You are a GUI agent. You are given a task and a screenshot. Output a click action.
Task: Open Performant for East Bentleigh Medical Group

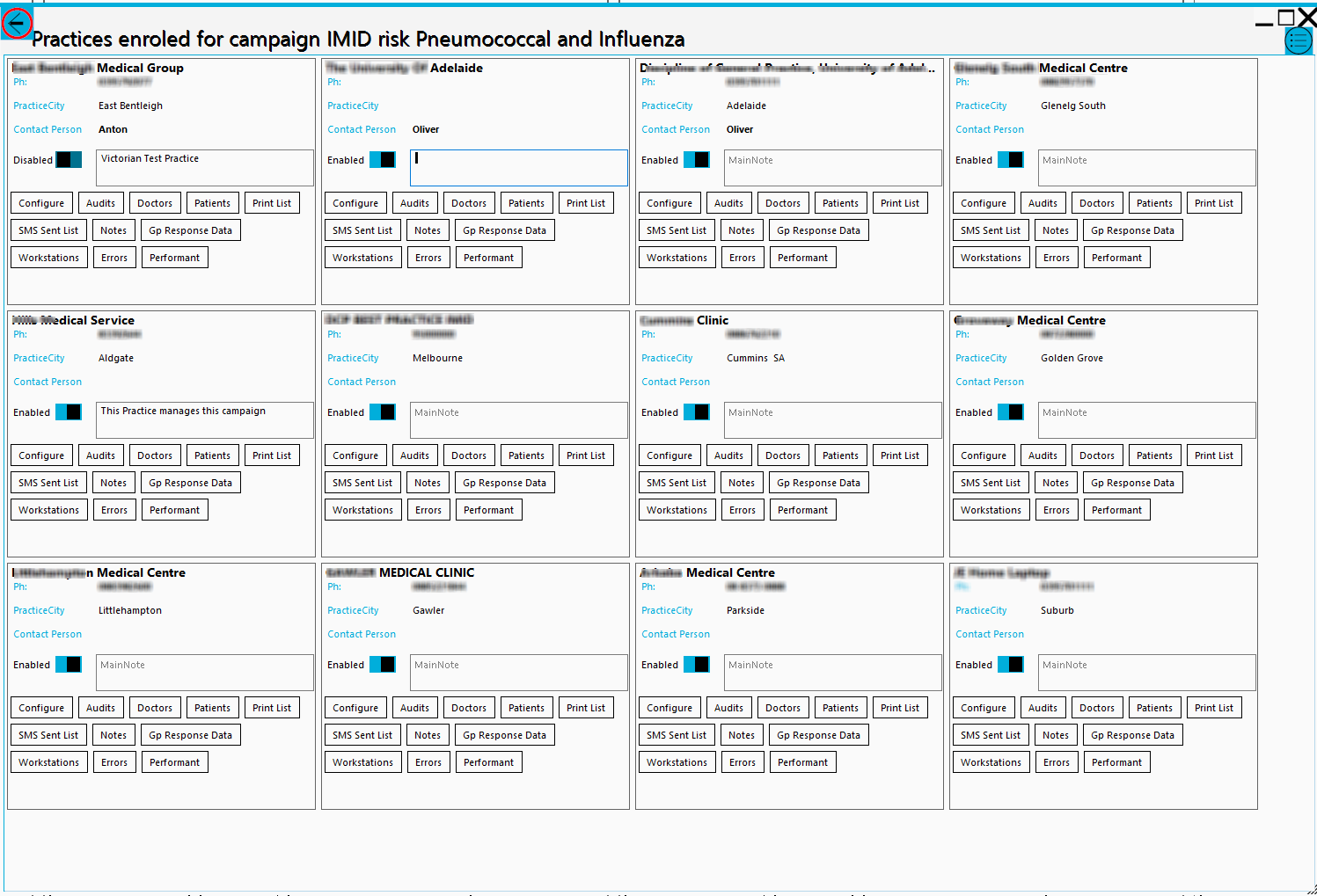tap(174, 257)
